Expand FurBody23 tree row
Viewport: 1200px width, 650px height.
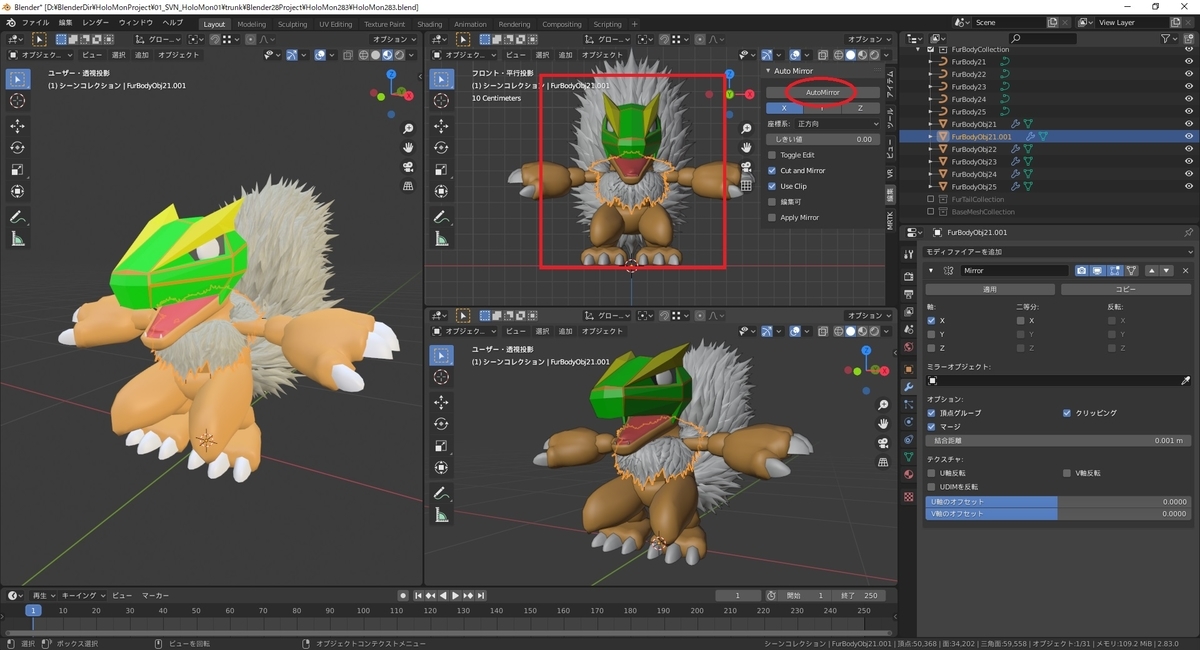(x=931, y=86)
